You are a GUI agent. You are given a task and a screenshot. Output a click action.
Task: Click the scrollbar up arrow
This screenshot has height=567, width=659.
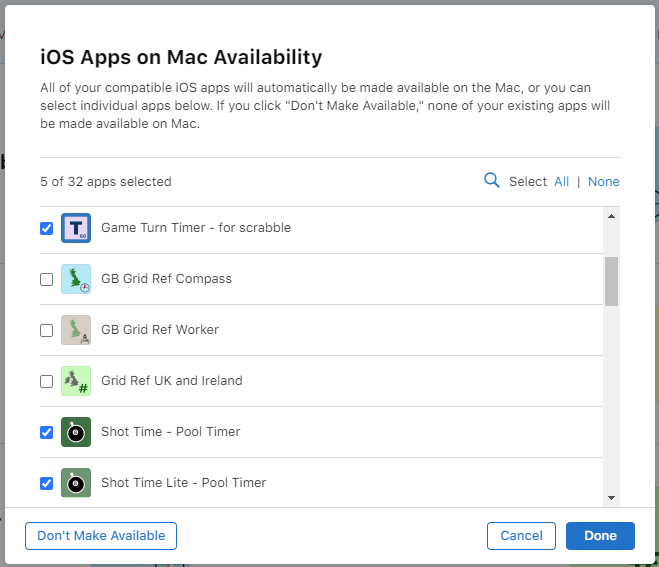pyautogui.click(x=612, y=216)
